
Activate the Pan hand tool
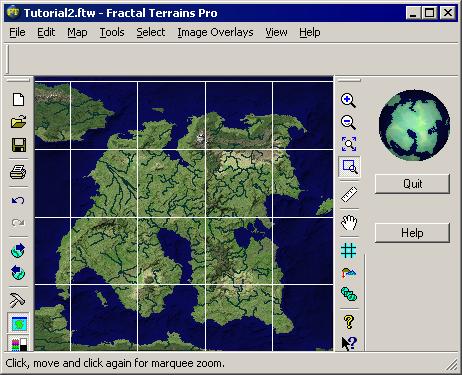pyautogui.click(x=349, y=222)
